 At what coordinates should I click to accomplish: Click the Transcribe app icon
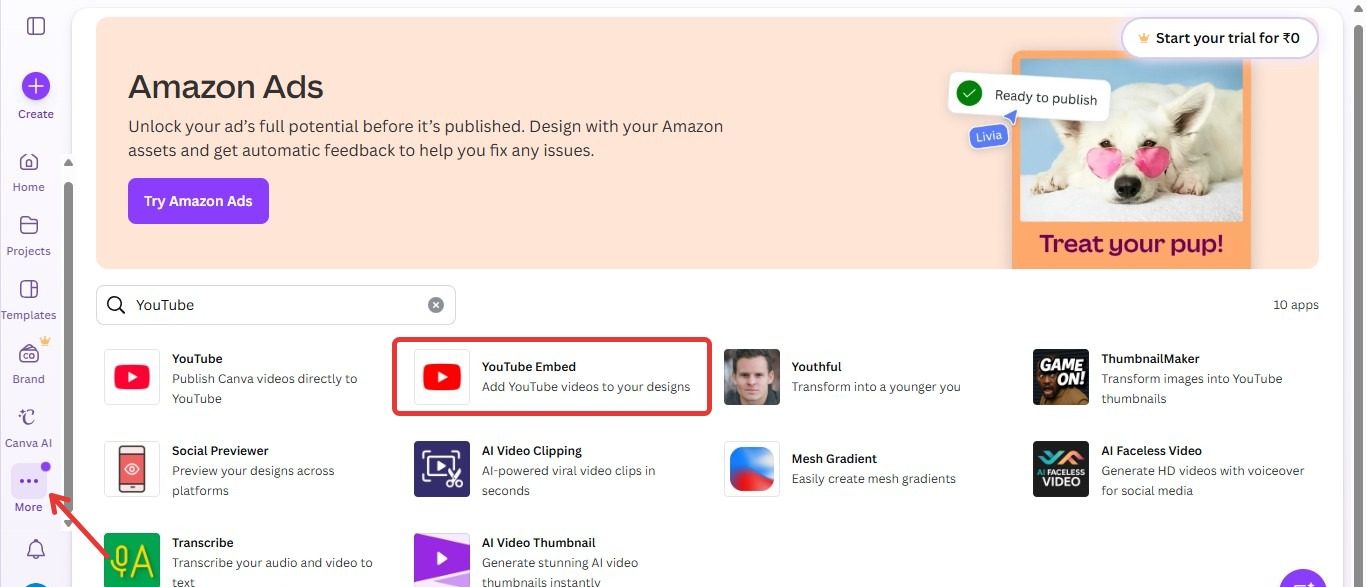(132, 560)
